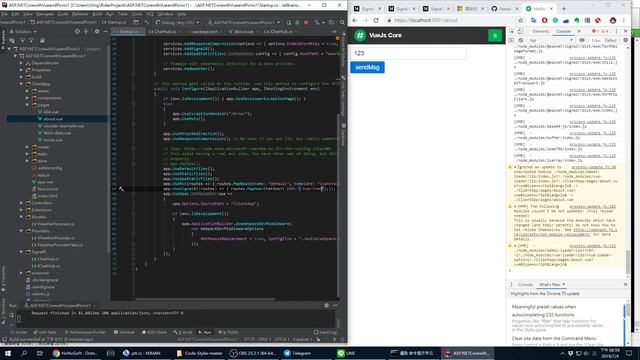Open Solution explorer settings gear
Image resolution: width=640 pixels, height=360 pixels.
tap(97, 31)
